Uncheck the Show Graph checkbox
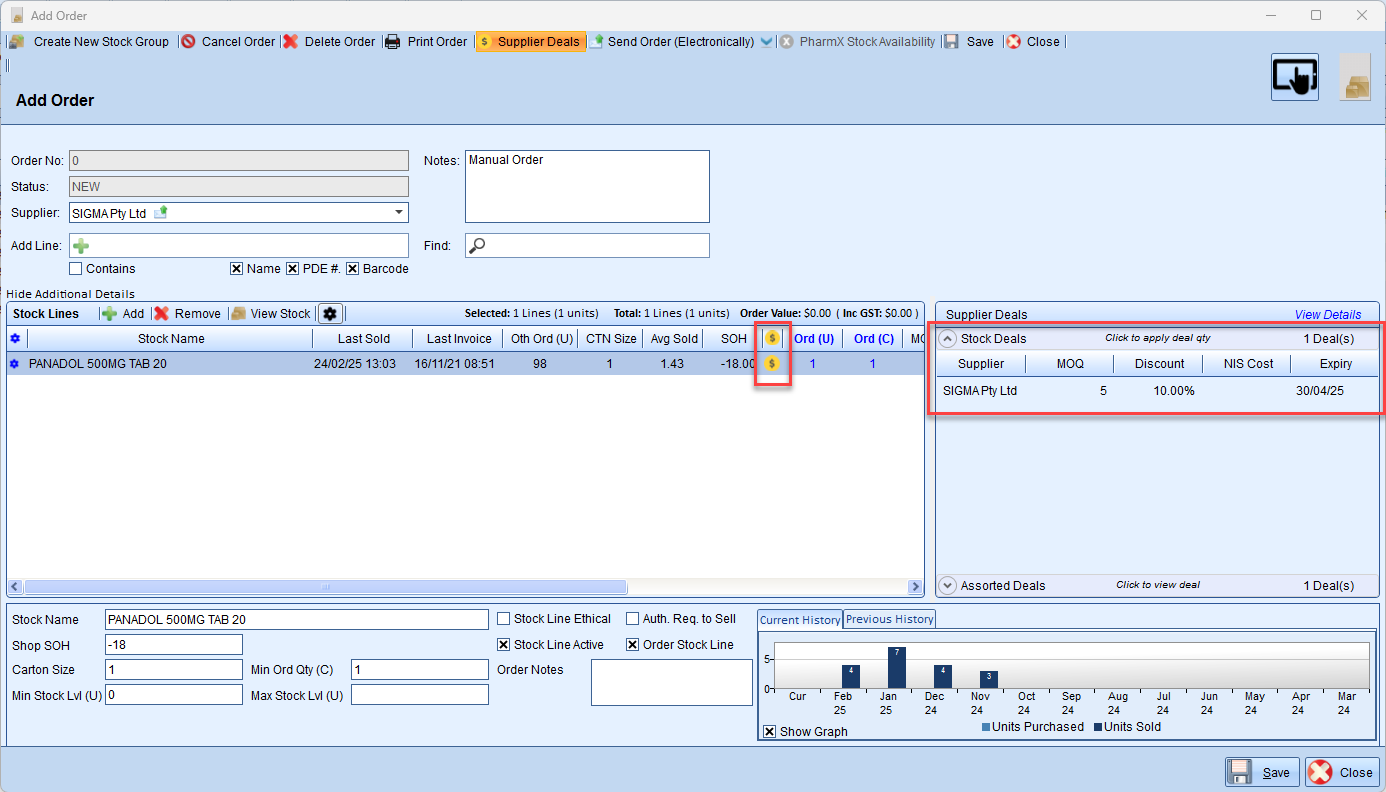 pos(769,731)
